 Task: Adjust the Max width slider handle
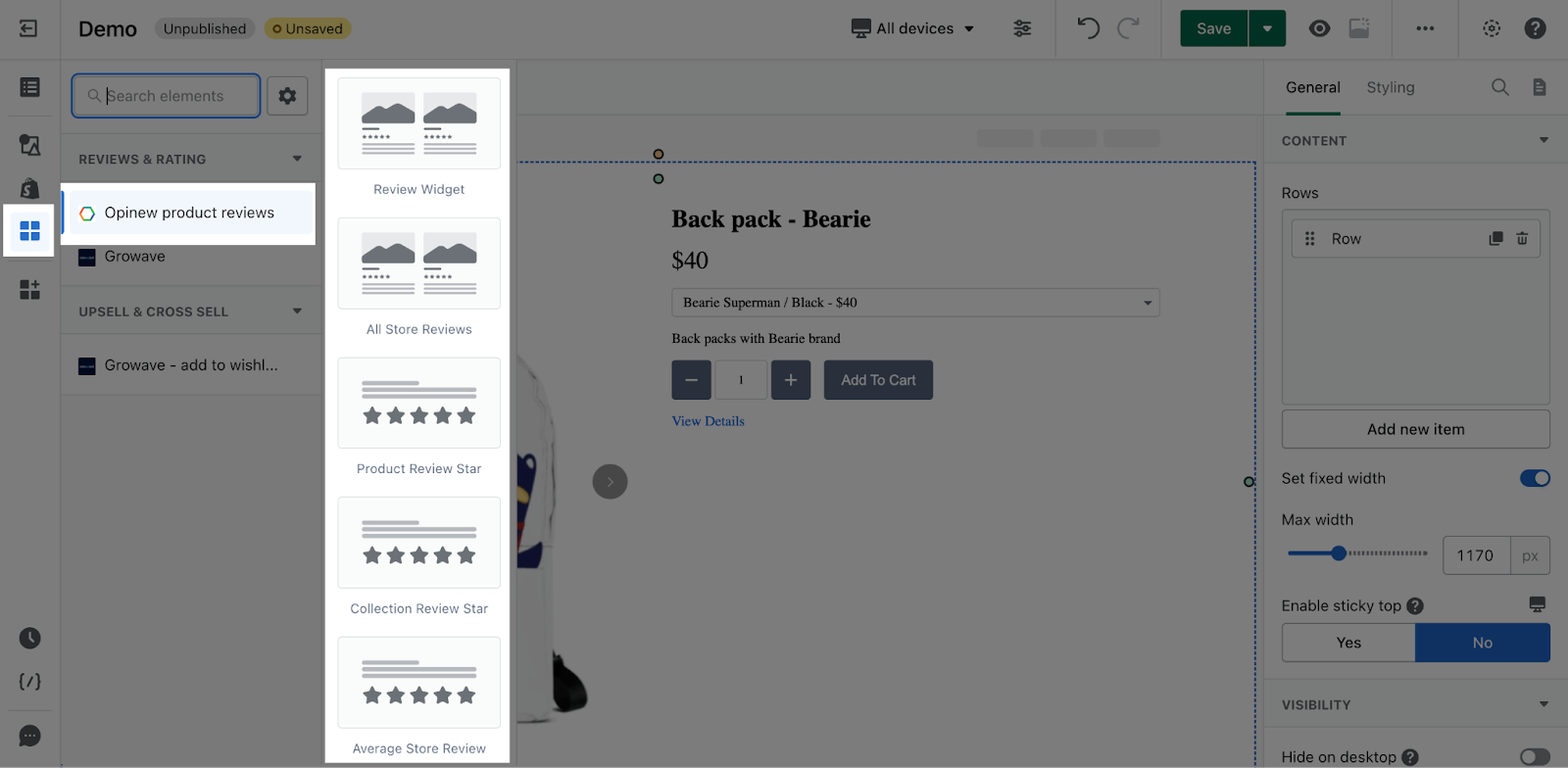click(x=1339, y=553)
